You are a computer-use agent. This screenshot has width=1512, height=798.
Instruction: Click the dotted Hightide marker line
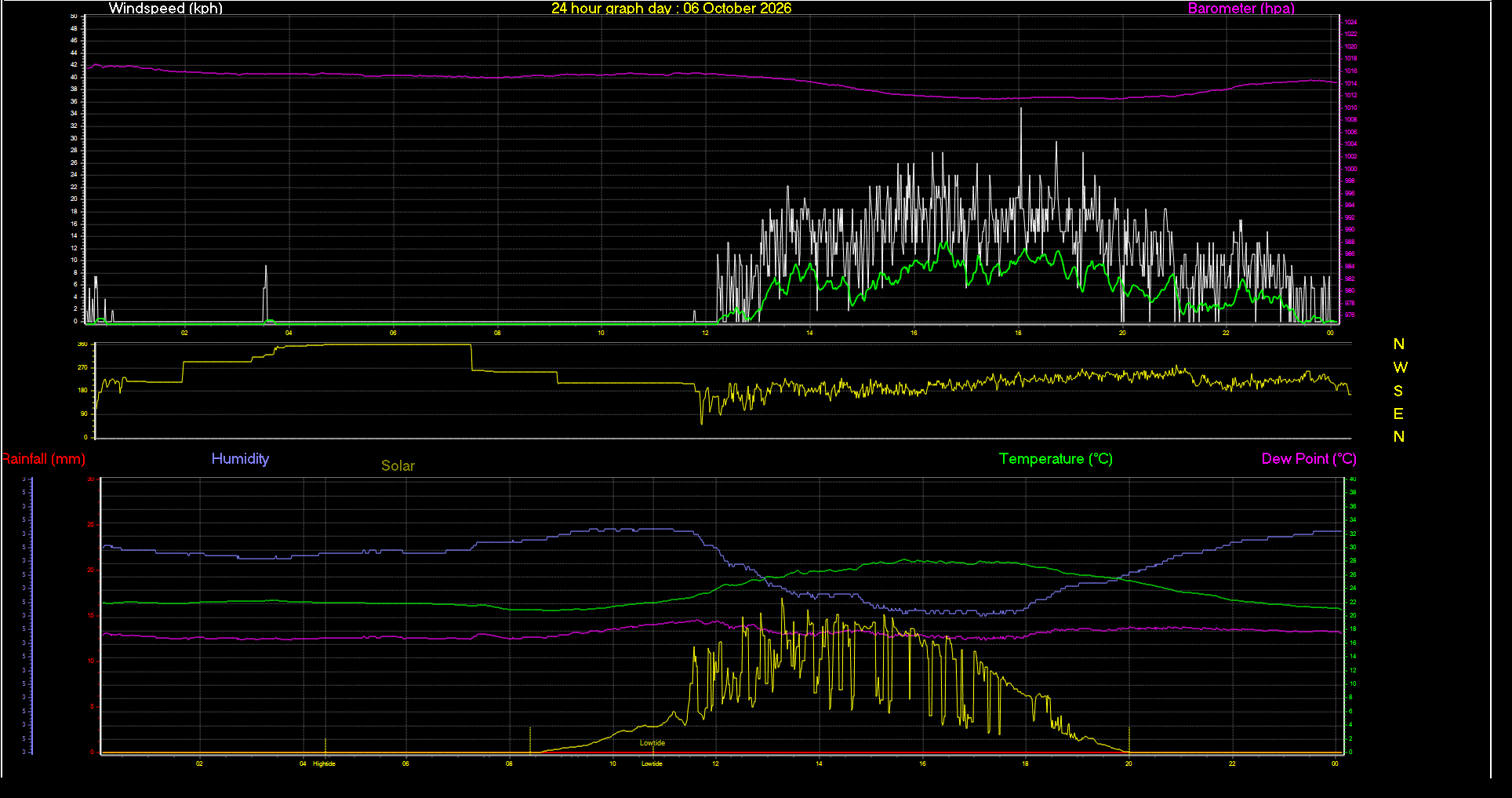325,745
